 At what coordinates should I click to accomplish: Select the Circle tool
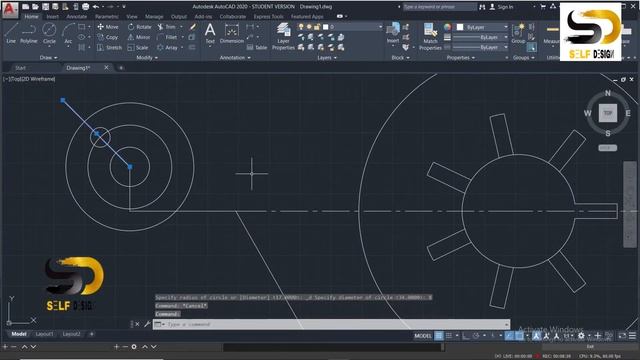tap(49, 32)
